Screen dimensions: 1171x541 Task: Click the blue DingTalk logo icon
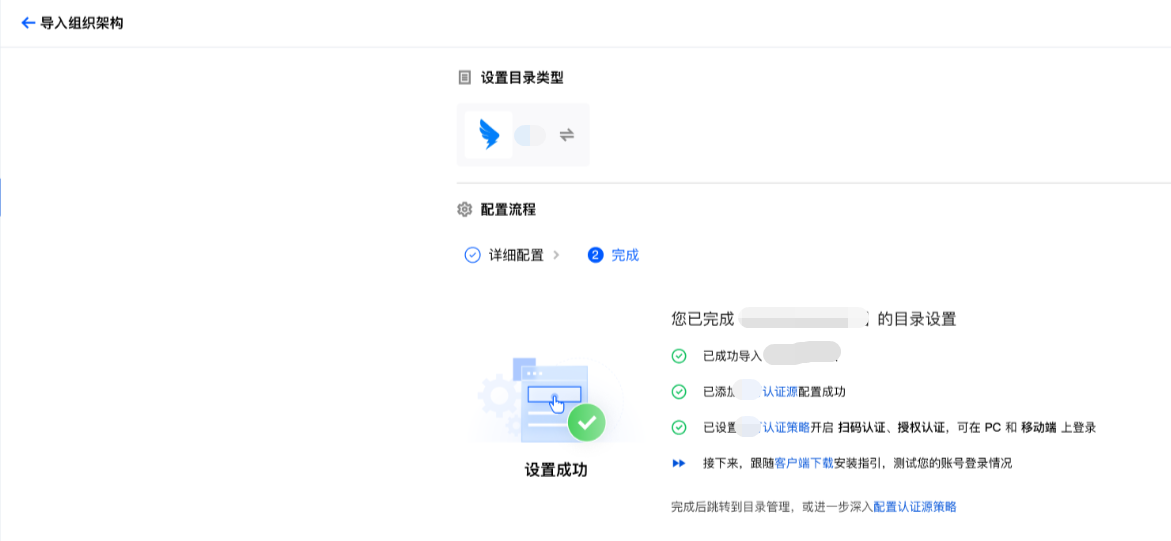(489, 135)
